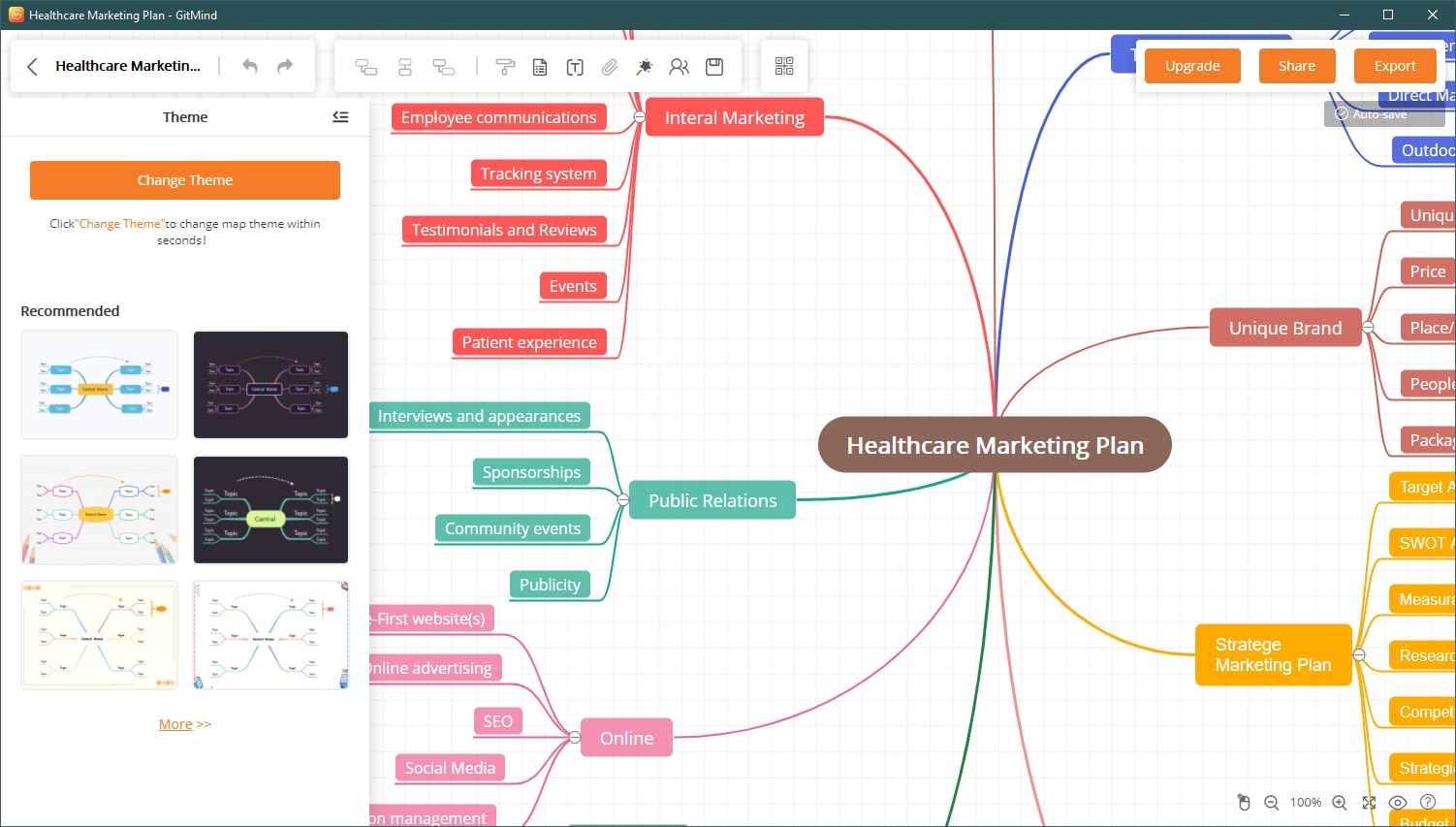Attach a file using the paperclip icon
This screenshot has width=1456, height=827.
(609, 67)
